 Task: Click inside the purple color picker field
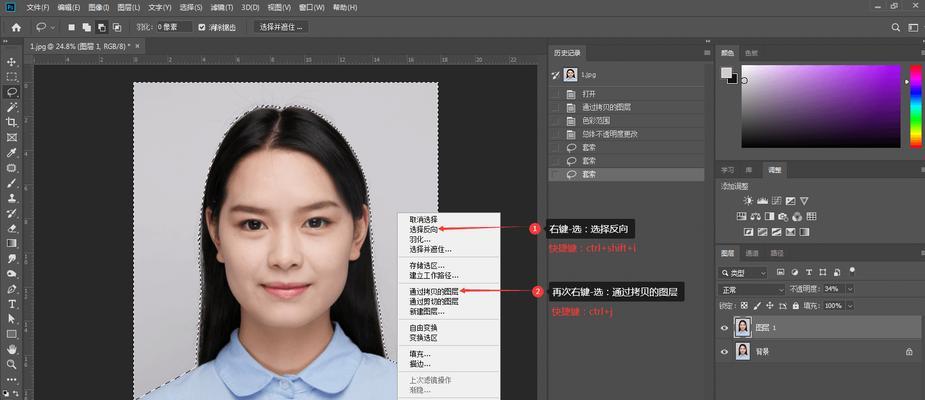pyautogui.click(x=821, y=106)
